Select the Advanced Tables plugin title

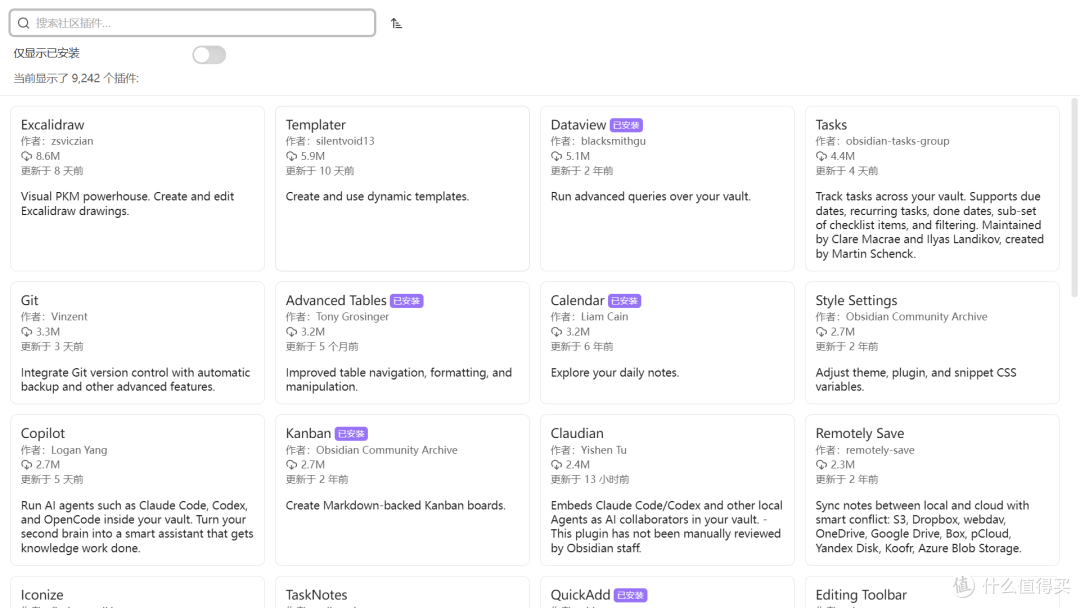(x=336, y=300)
